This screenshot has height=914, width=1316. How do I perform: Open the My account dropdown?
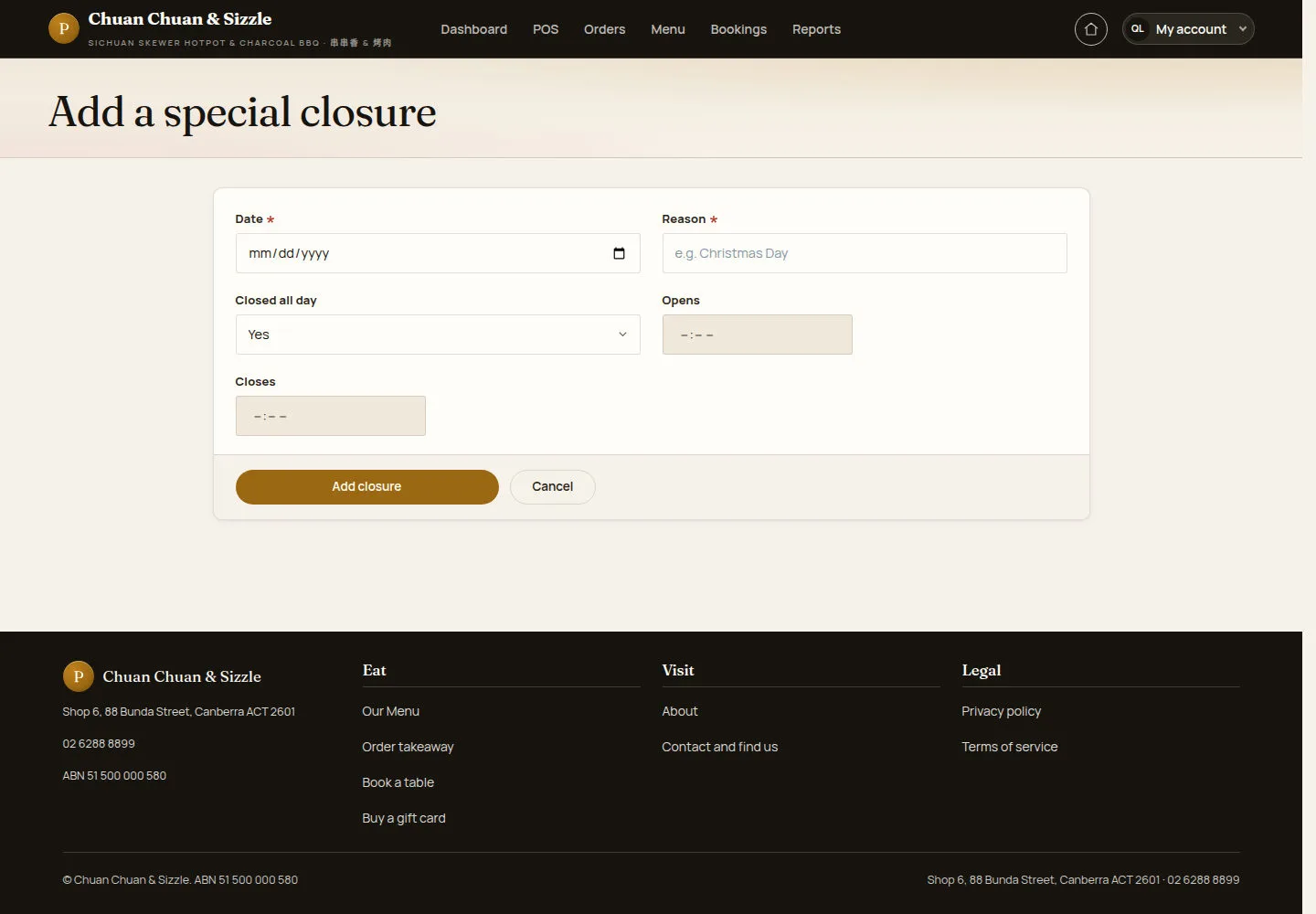[x=1188, y=29]
